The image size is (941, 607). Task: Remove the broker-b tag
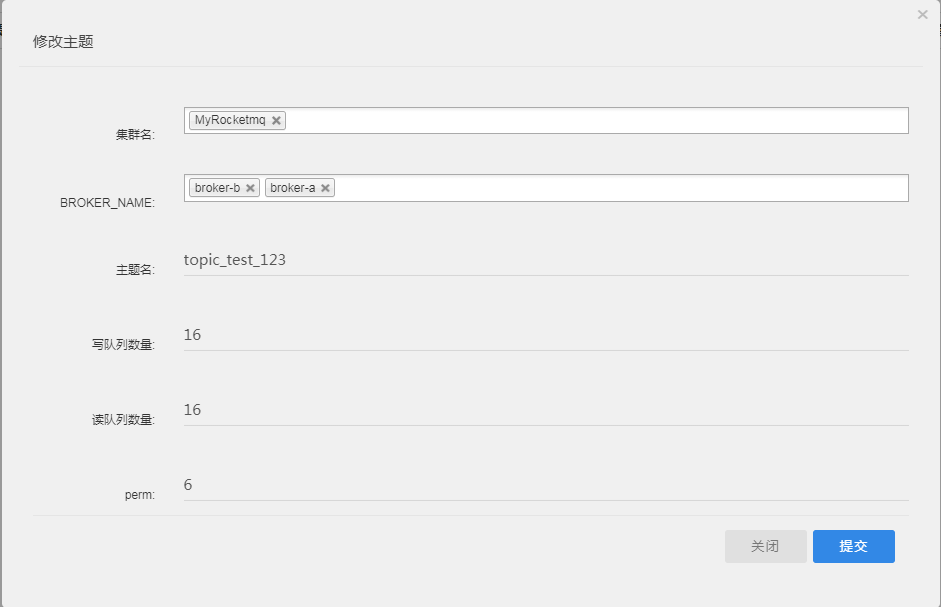[251, 188]
